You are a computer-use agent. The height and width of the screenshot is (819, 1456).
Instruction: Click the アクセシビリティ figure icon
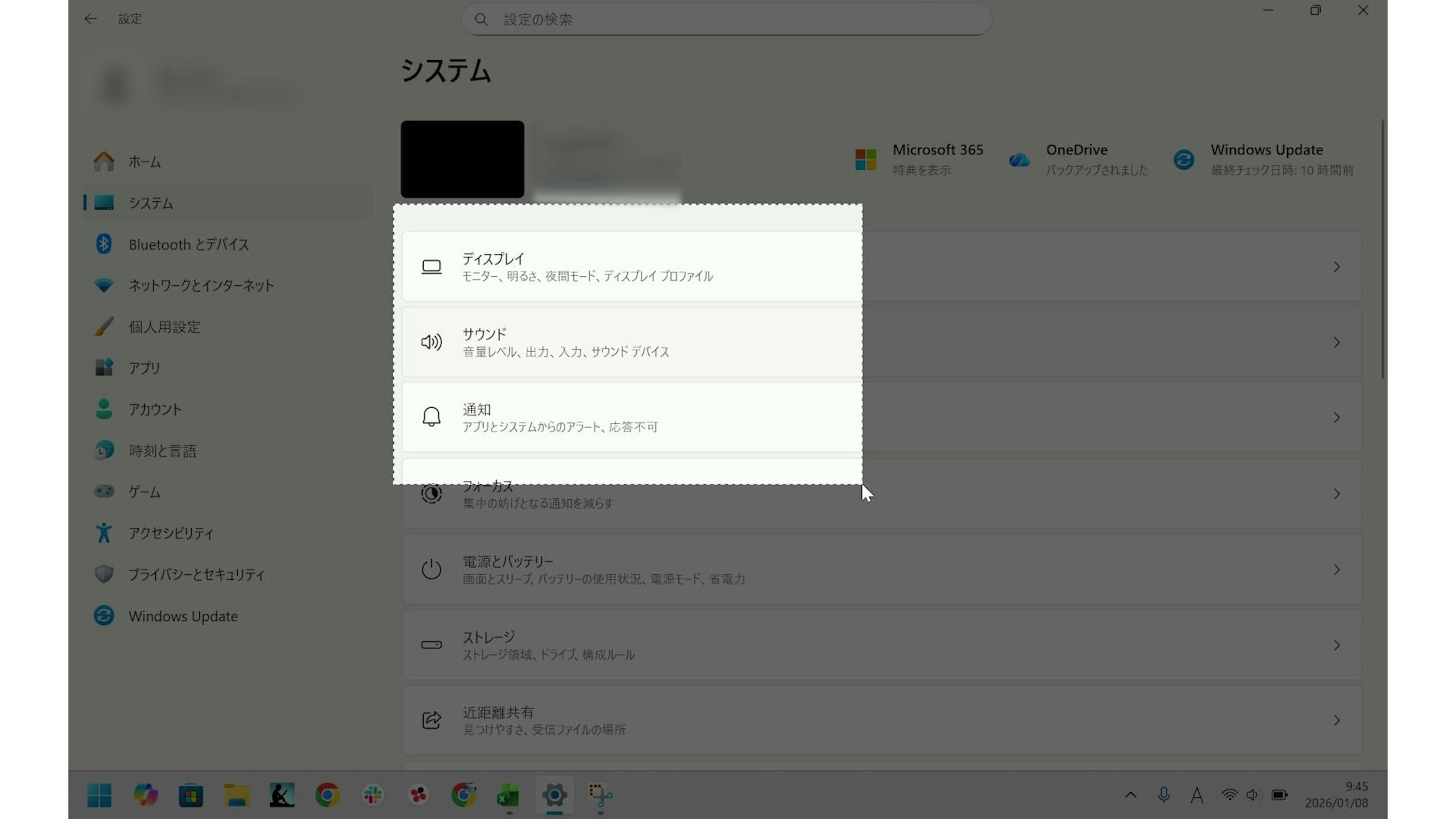coord(104,533)
